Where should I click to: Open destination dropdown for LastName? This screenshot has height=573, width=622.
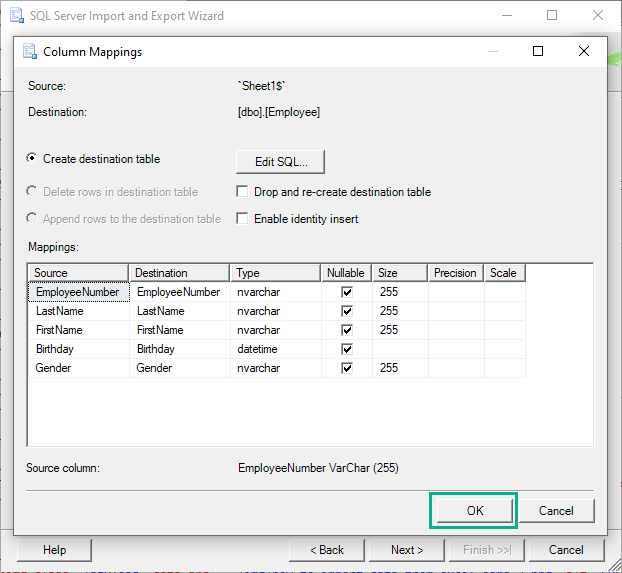click(x=180, y=311)
